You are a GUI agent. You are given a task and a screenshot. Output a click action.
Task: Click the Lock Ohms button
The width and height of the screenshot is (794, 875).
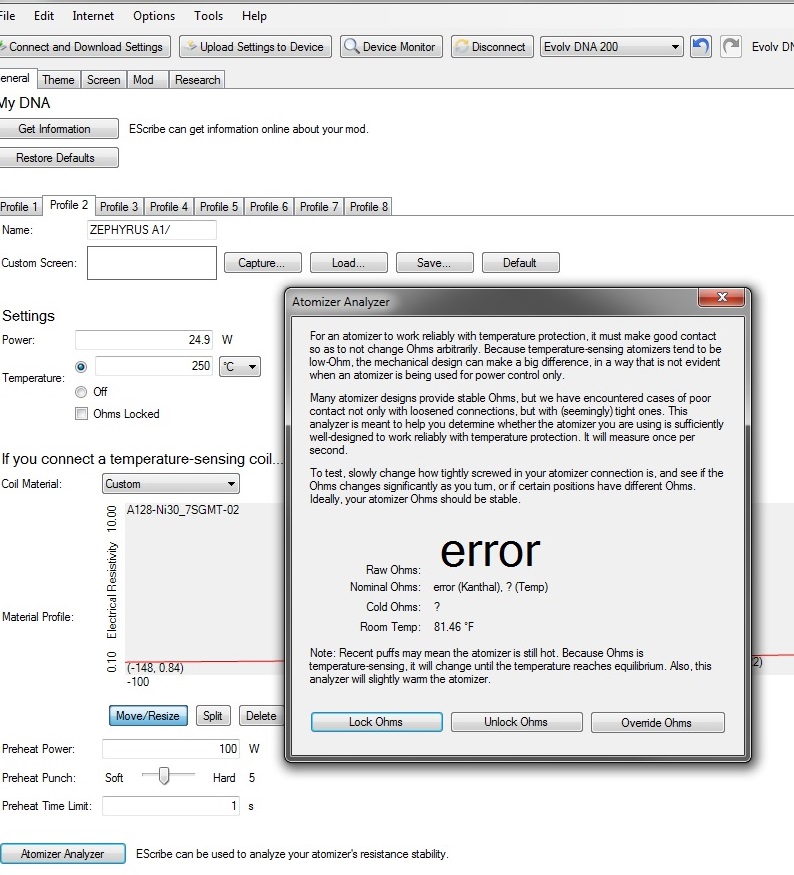click(376, 722)
